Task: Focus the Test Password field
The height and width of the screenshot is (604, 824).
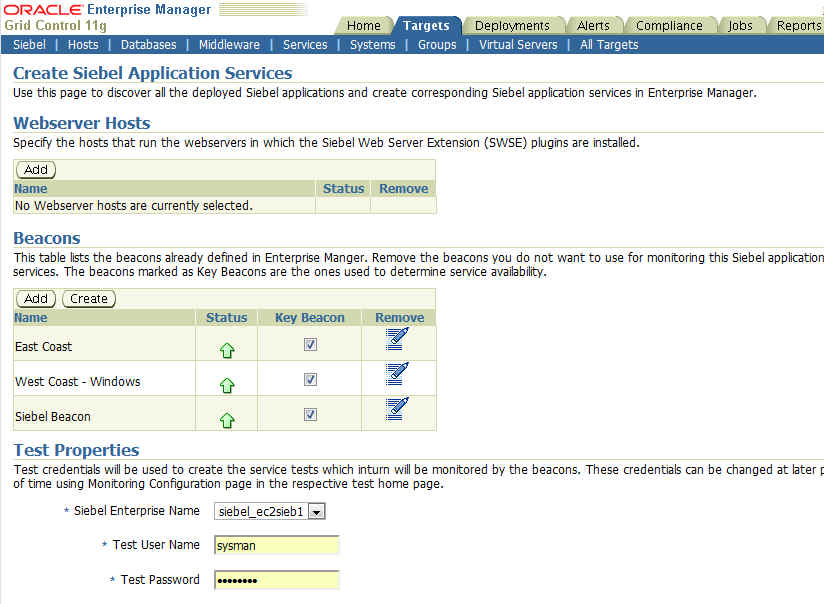Action: (x=276, y=580)
